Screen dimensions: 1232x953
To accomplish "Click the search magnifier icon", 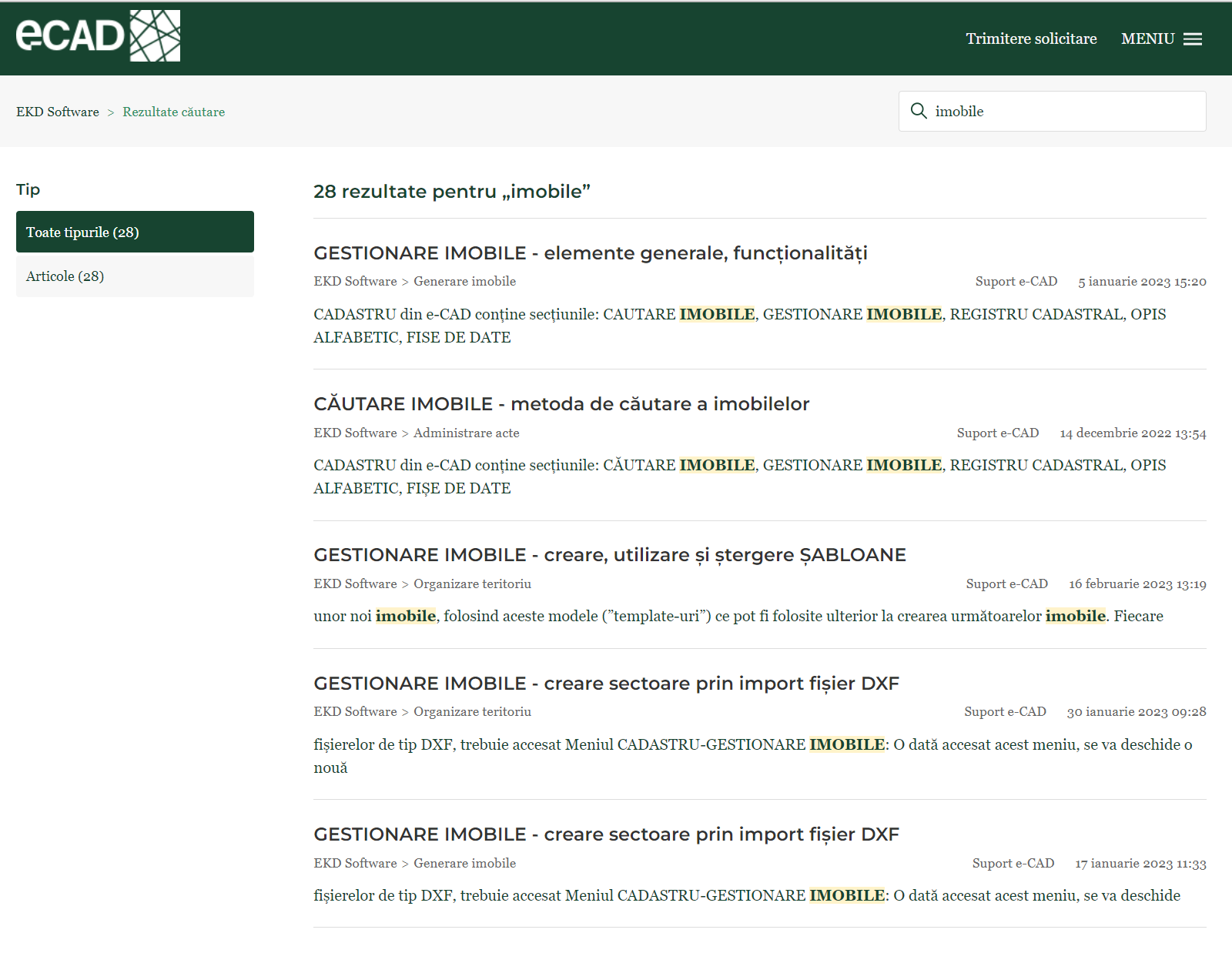I will point(918,111).
